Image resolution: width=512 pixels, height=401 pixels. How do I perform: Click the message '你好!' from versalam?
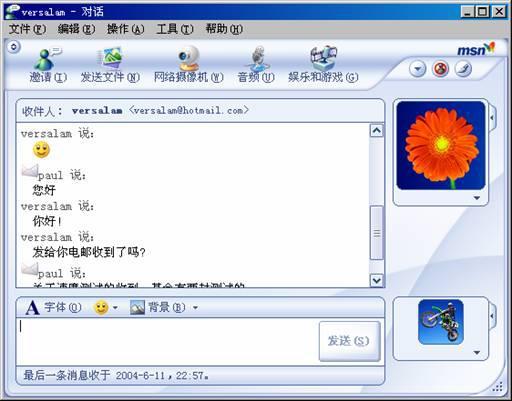(47, 221)
